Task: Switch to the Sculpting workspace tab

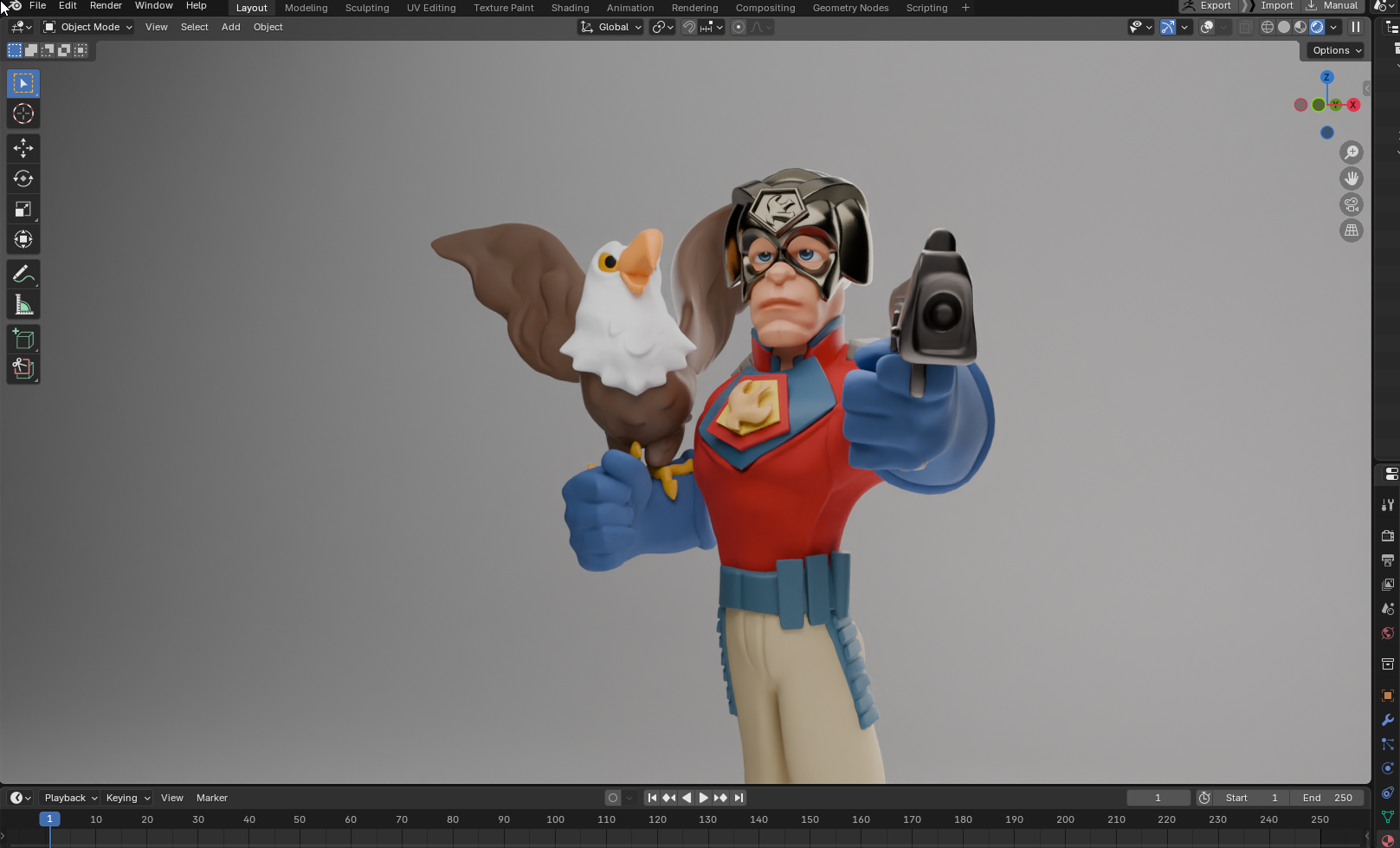Action: [x=367, y=8]
